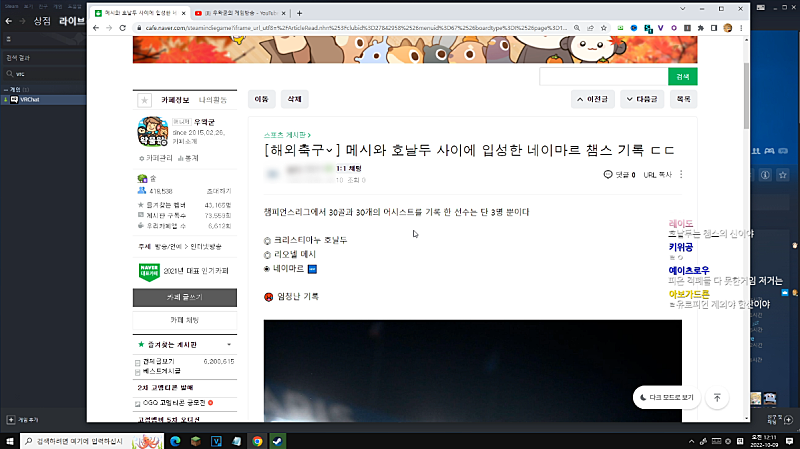Go to previous post with 이전글
Viewport: 800px width, 449px height.
592,99
